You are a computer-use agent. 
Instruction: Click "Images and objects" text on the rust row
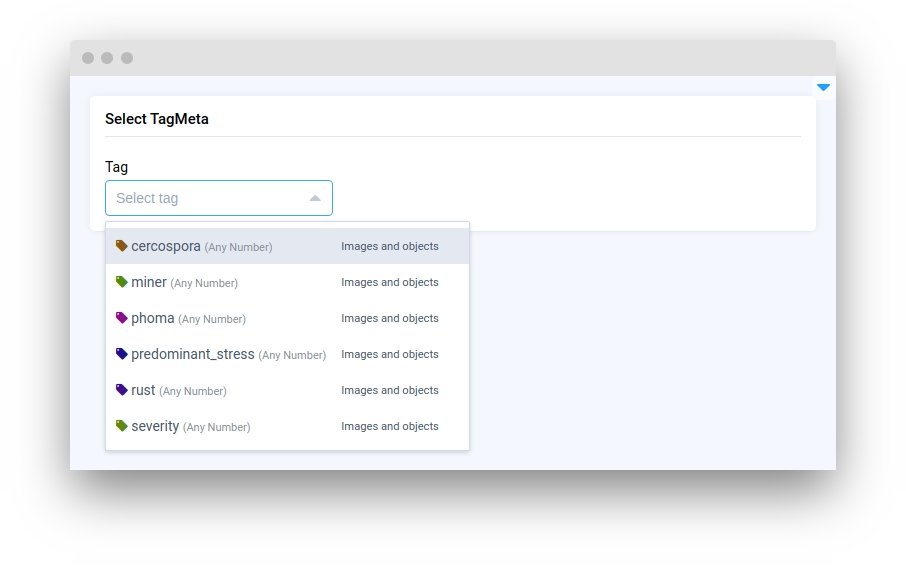(x=390, y=390)
